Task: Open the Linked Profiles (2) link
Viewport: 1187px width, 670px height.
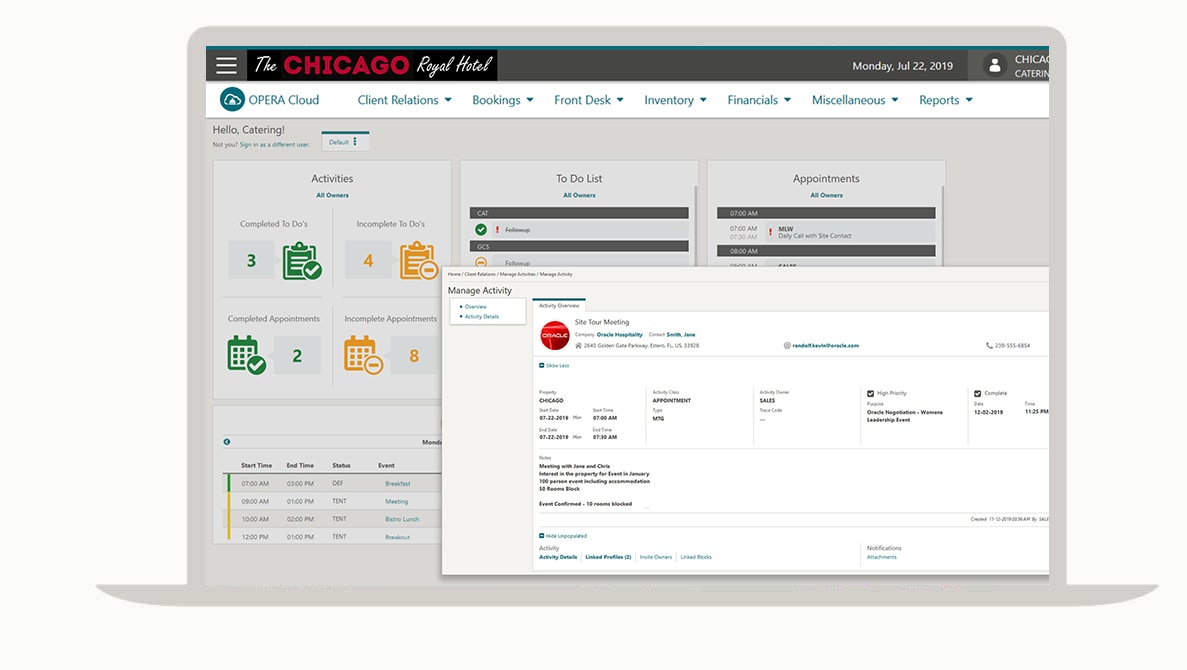Action: click(608, 557)
